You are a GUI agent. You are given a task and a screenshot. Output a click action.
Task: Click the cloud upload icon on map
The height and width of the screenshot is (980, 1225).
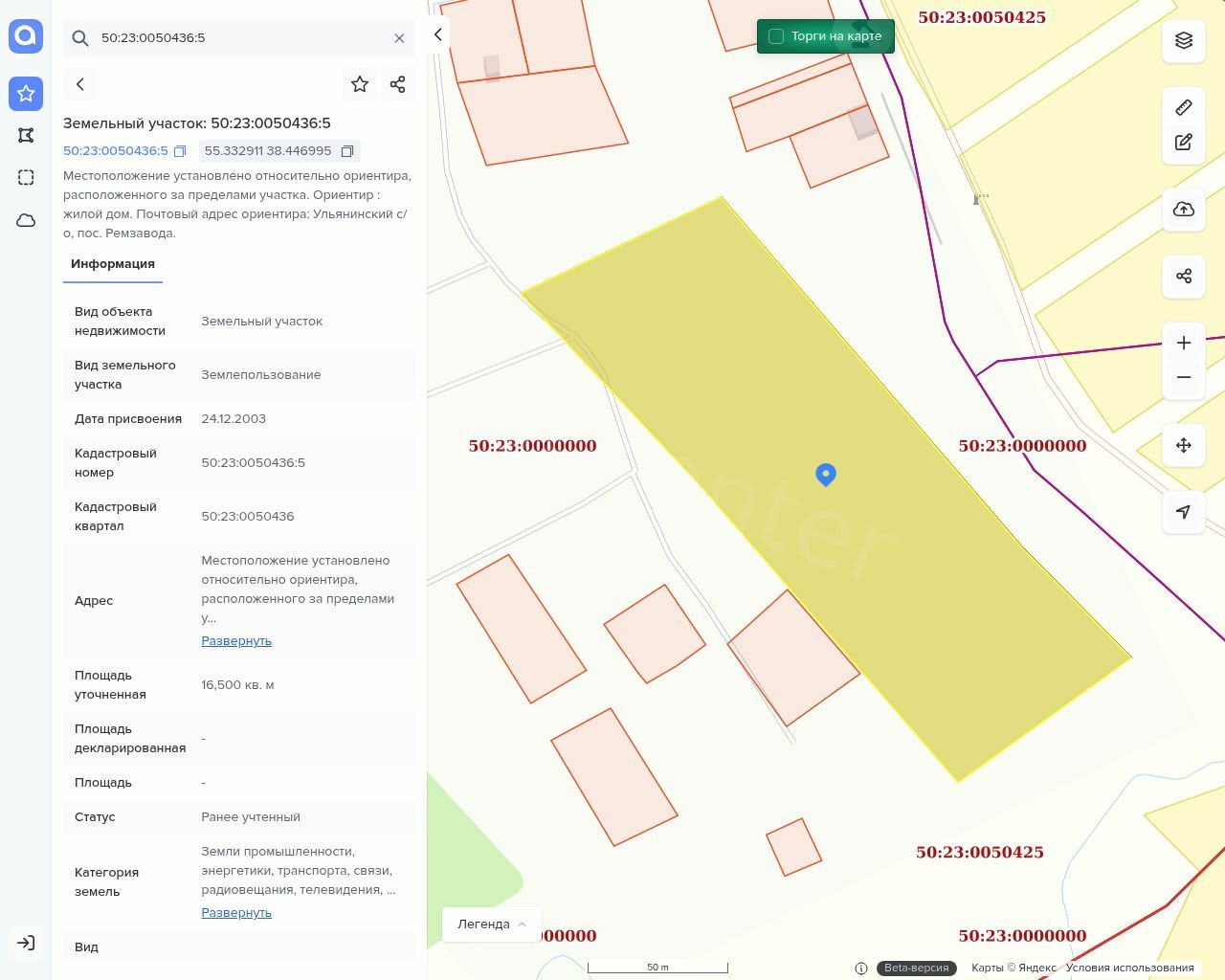(x=1184, y=210)
